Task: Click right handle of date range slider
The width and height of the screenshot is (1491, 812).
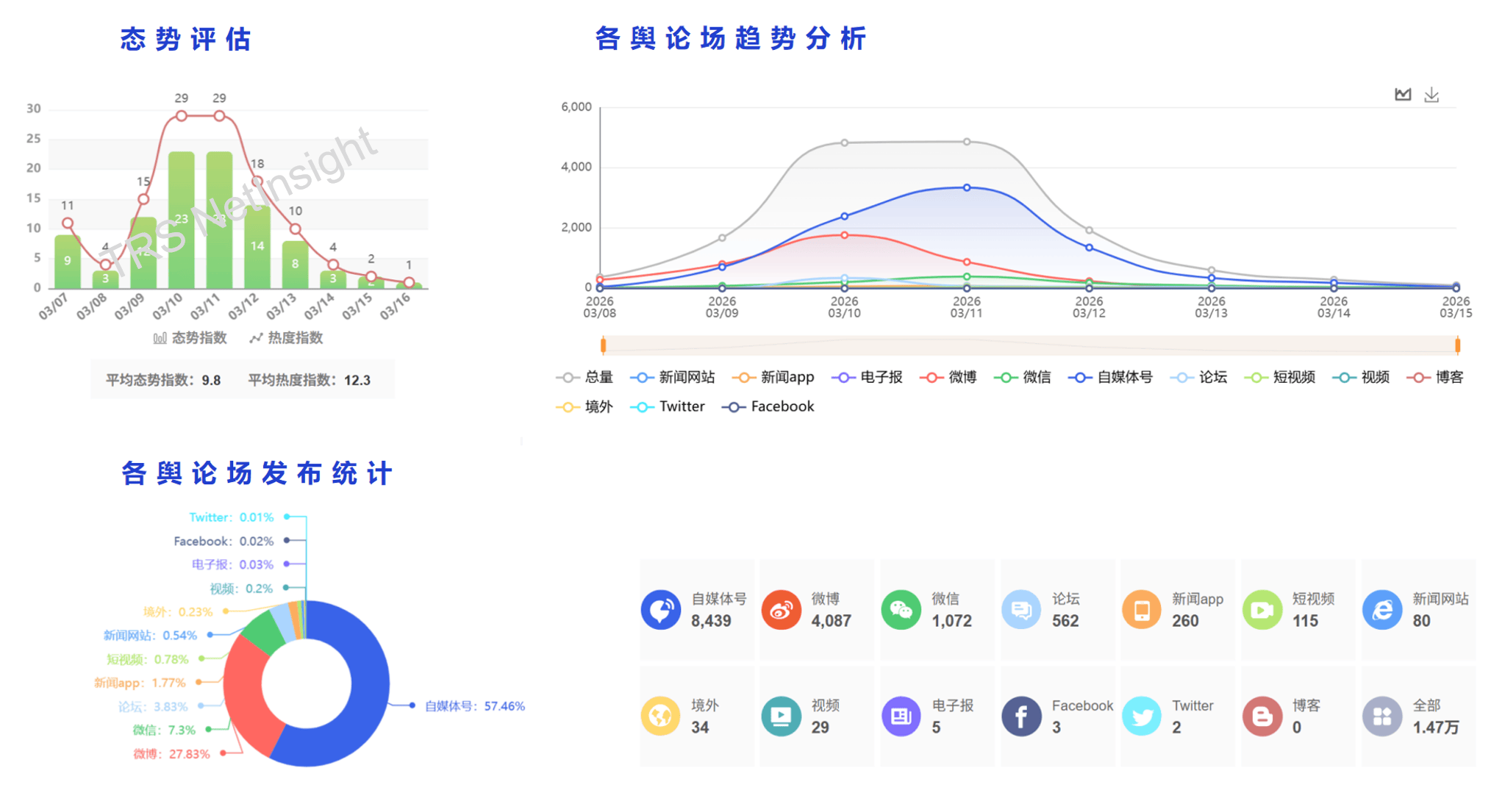Action: pos(1457,345)
